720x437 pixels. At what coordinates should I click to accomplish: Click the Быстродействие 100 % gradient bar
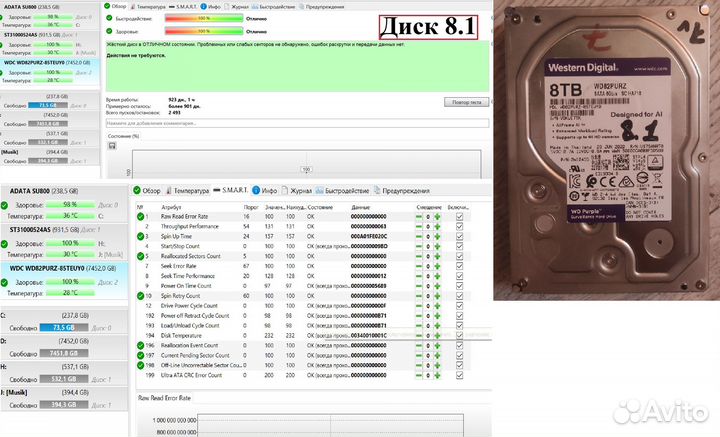204,18
